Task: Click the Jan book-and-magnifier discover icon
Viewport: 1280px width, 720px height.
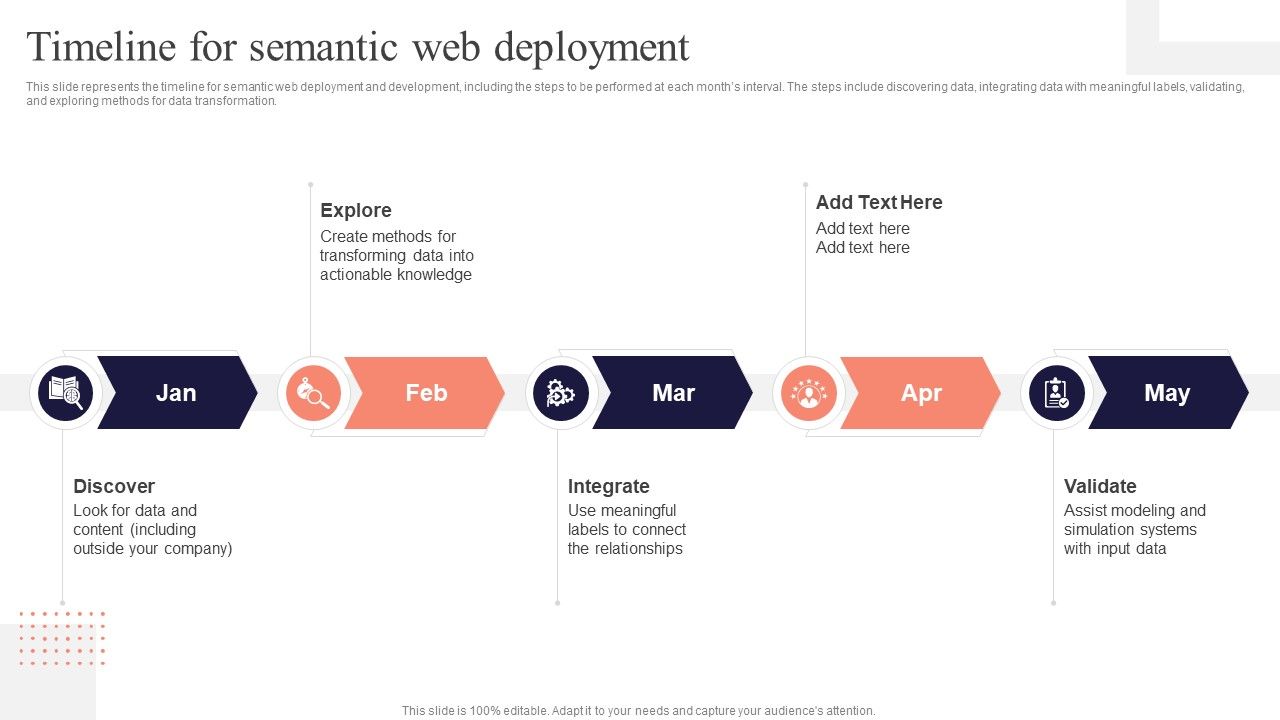Action: [x=66, y=393]
